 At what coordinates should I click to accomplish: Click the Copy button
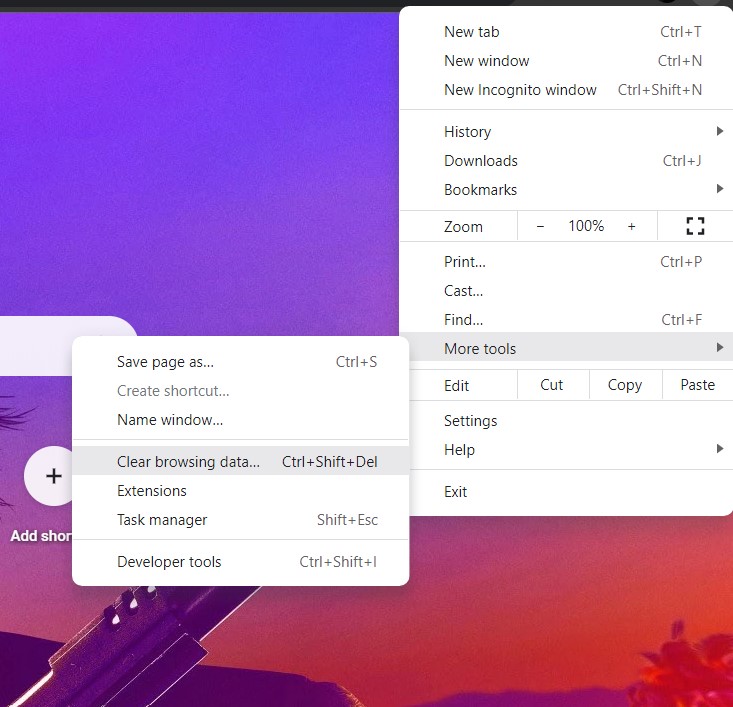626,385
